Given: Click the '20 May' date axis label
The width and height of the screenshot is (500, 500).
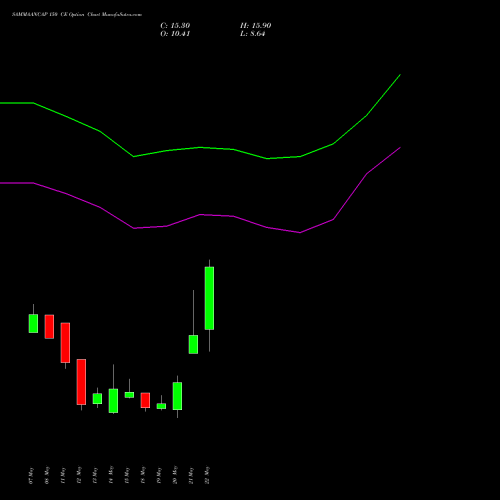Looking at the screenshot, I should [175, 476].
